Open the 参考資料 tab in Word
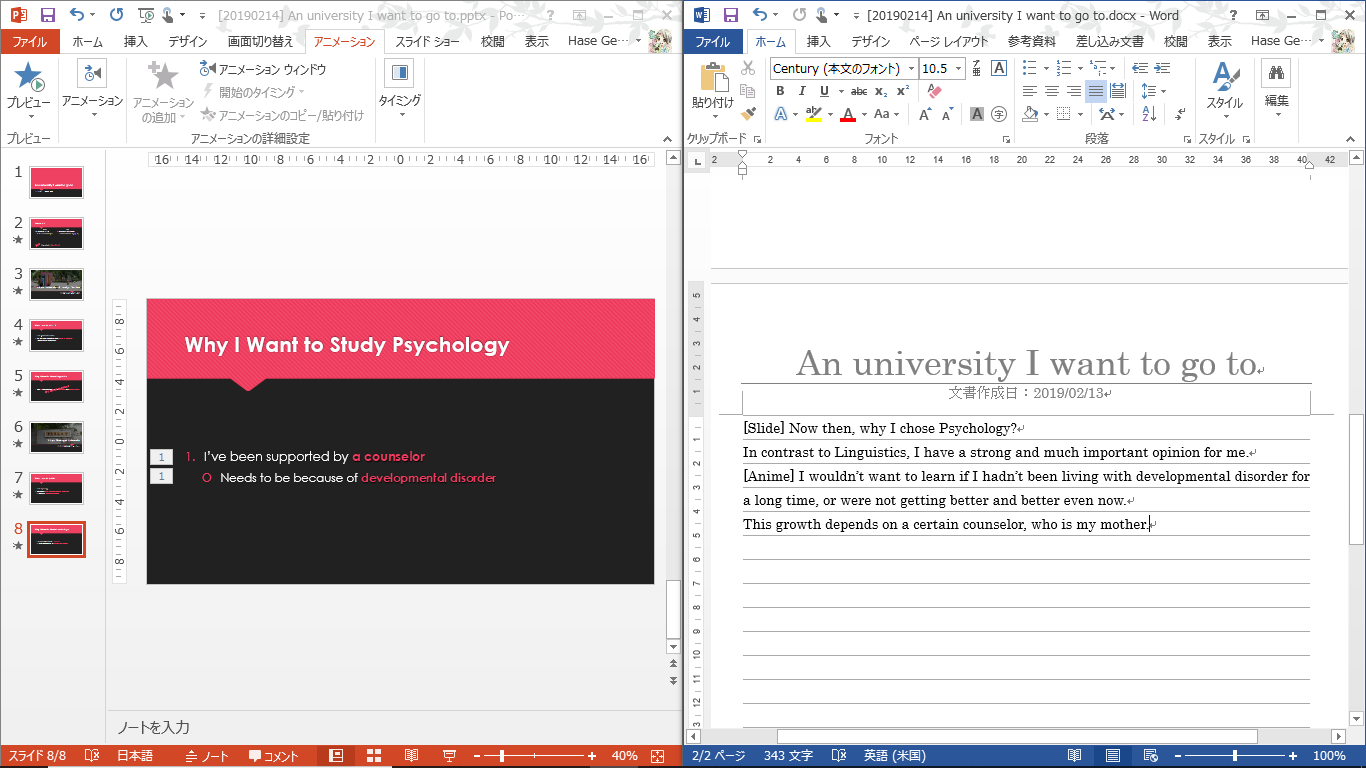 (1033, 41)
